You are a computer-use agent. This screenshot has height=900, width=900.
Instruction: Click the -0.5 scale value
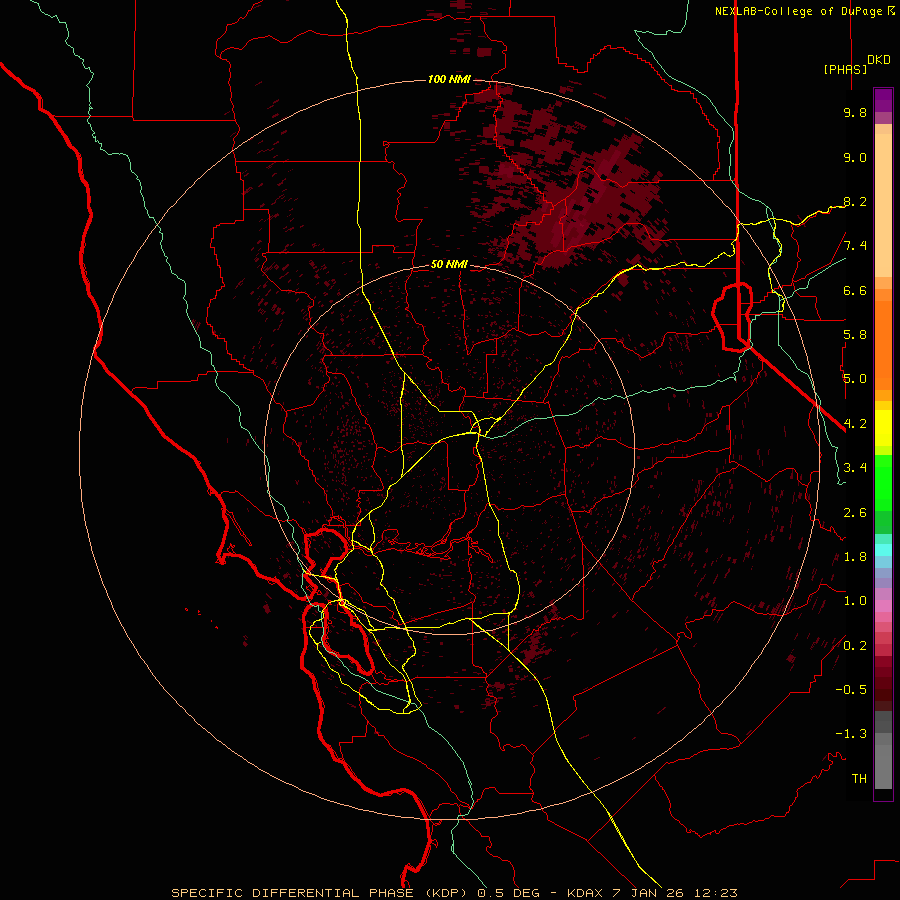[851, 690]
